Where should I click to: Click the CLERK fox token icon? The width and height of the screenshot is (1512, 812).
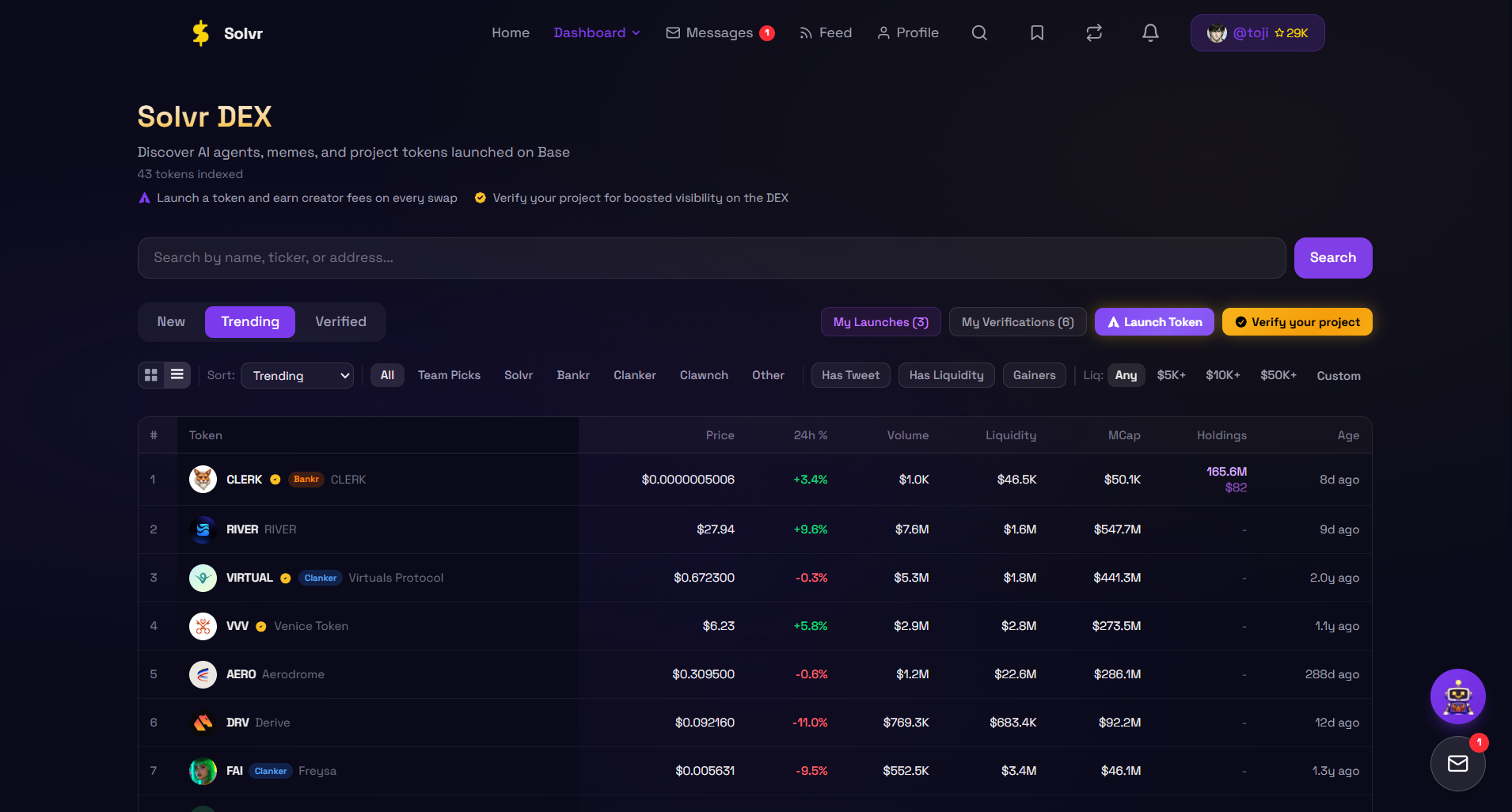(203, 479)
